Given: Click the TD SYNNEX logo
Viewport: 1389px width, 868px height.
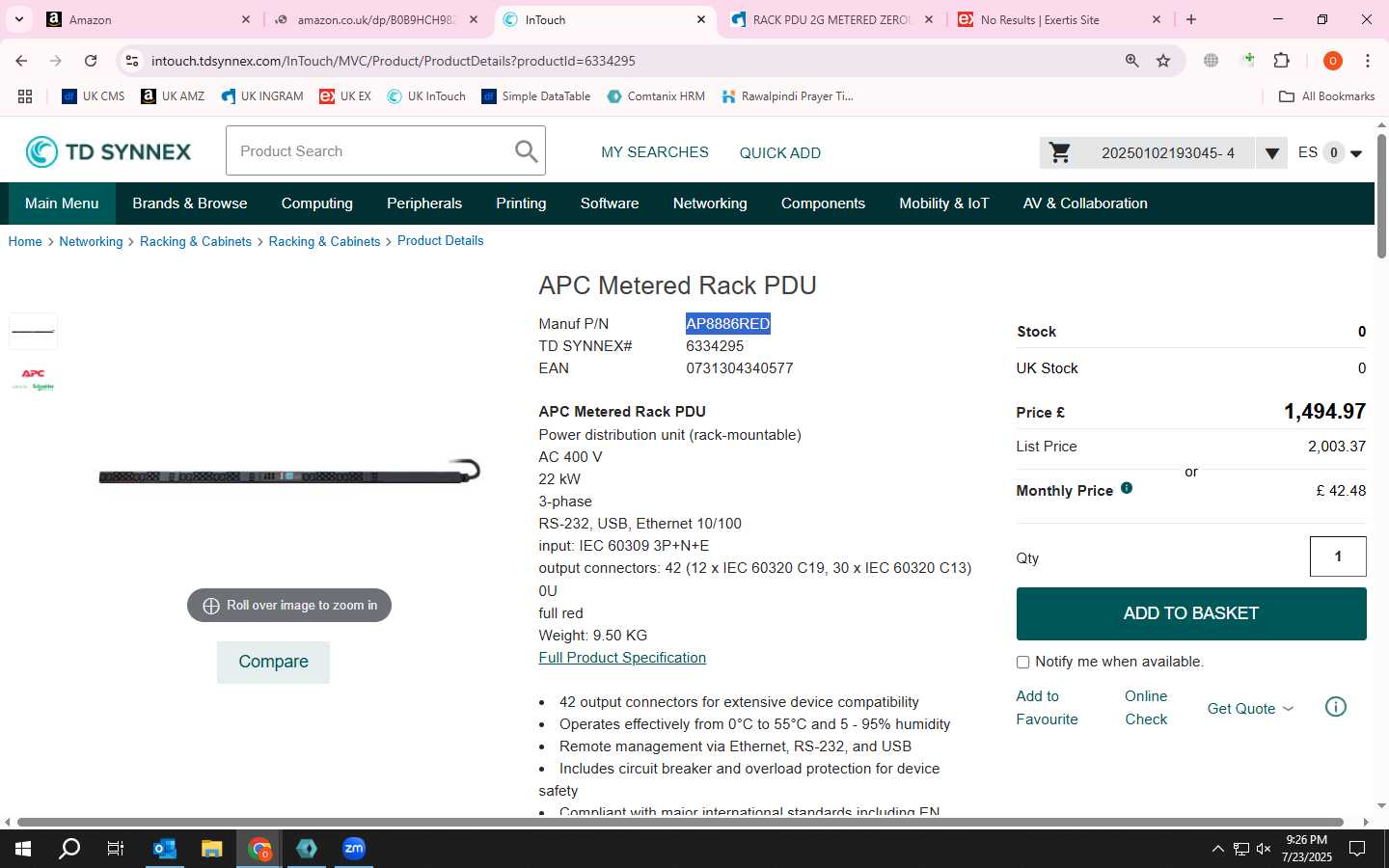Looking at the screenshot, I should coord(108,151).
